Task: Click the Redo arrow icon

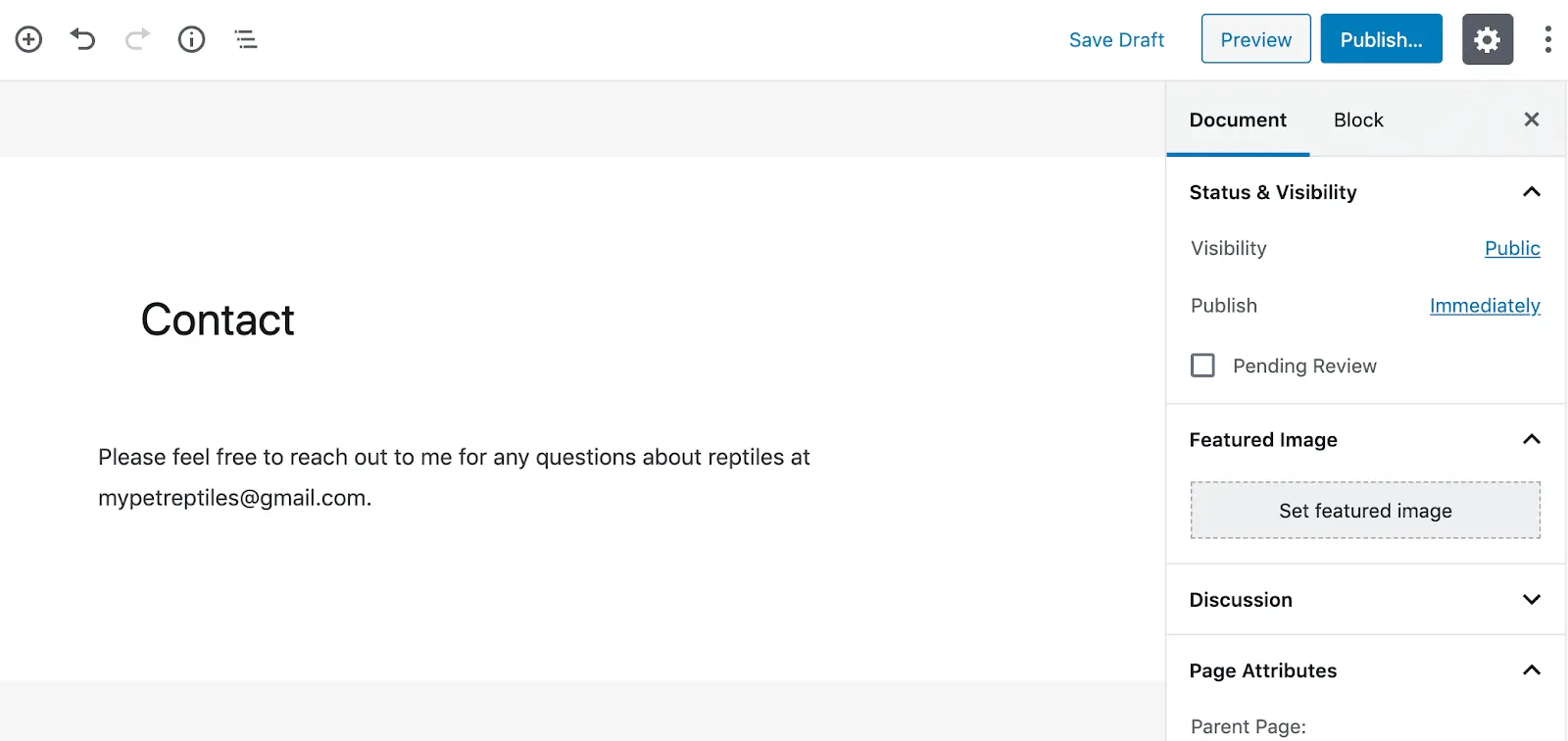Action: [137, 39]
